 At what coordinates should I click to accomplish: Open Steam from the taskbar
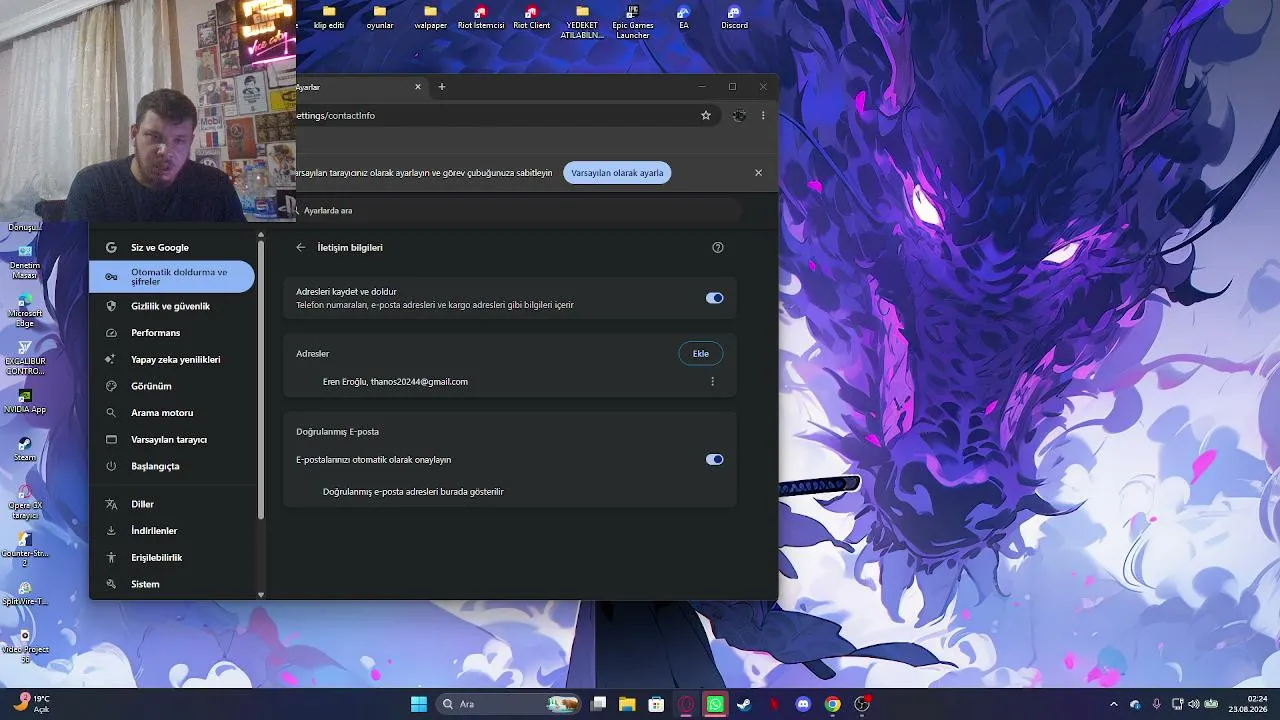[x=744, y=704]
